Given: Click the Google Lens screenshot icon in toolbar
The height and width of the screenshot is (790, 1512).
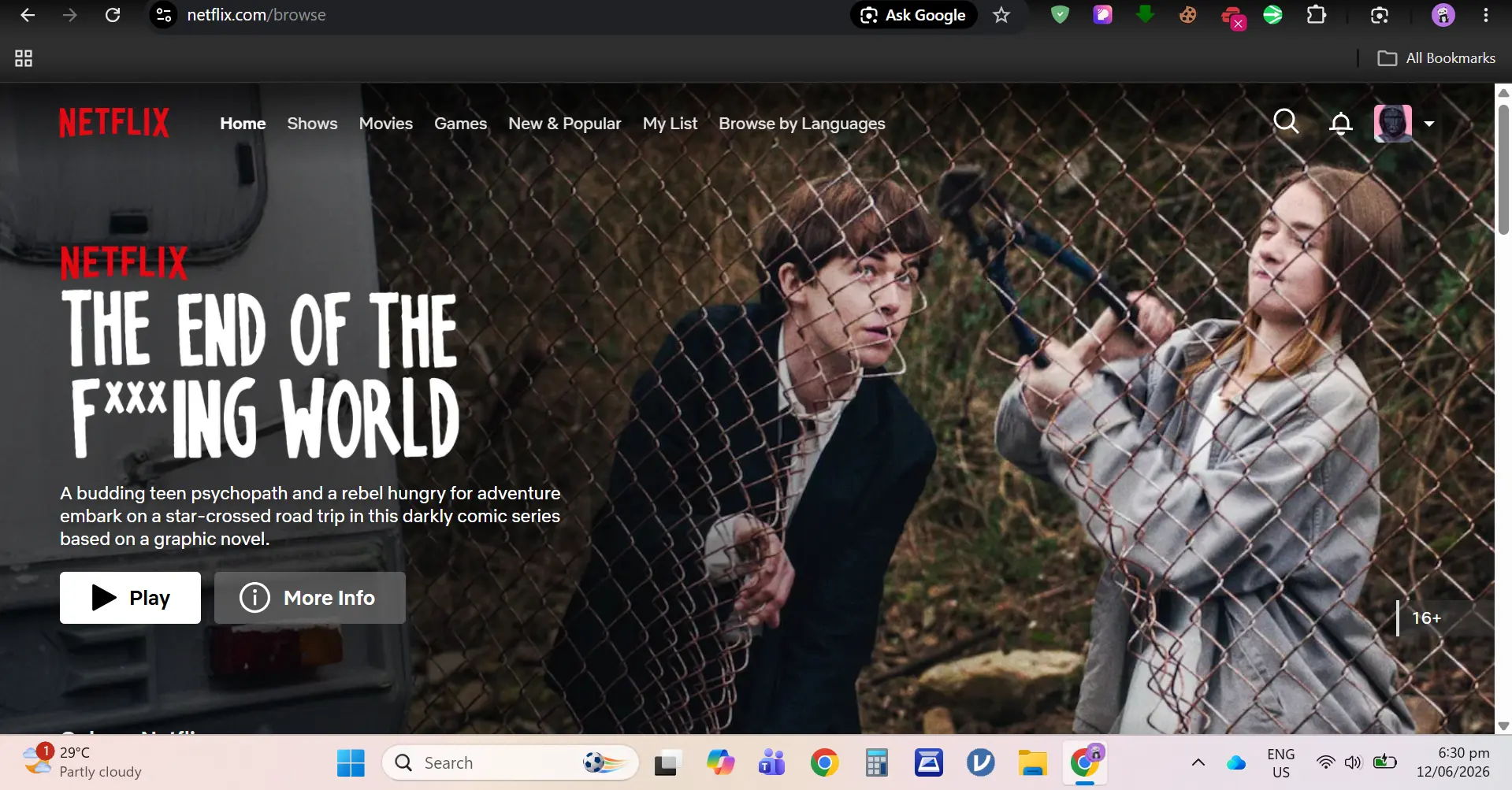Looking at the screenshot, I should [x=1379, y=15].
